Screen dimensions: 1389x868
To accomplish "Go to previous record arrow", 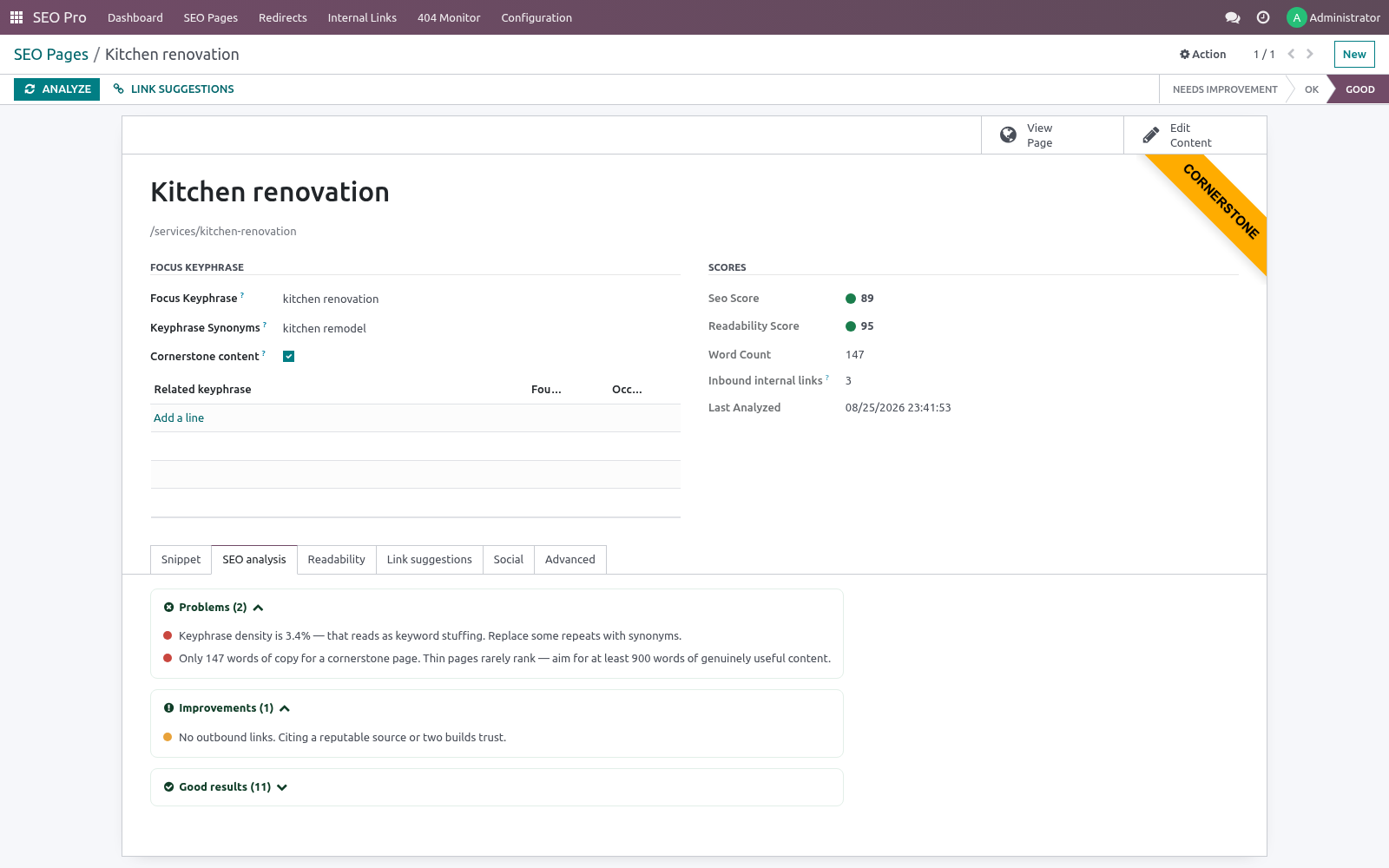I will [x=1291, y=54].
